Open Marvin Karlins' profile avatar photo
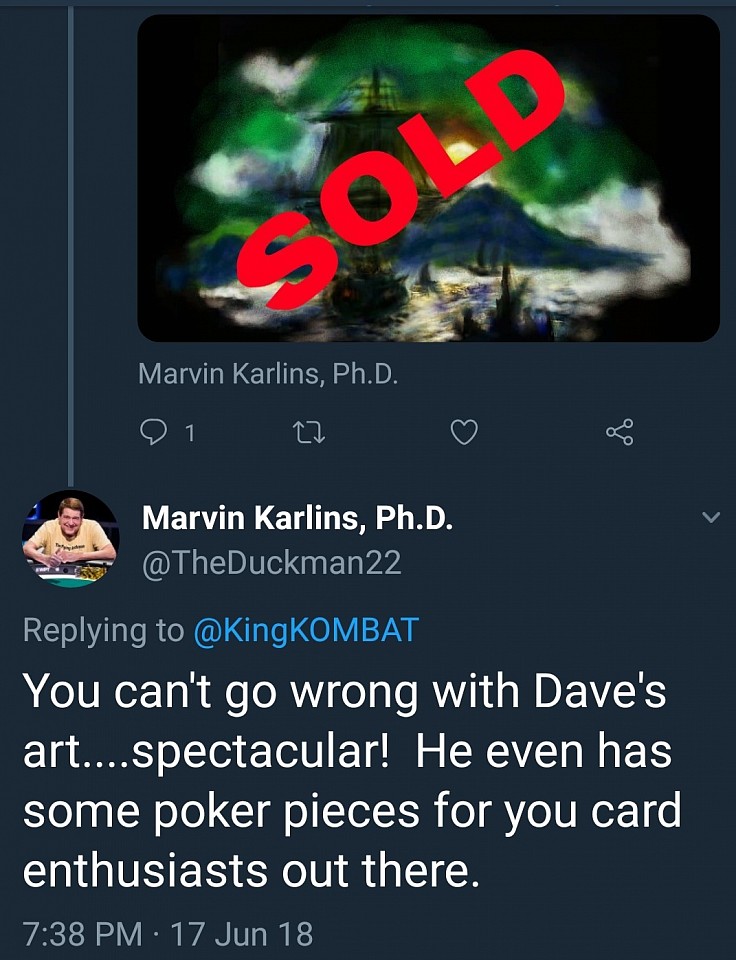 pos(70,539)
